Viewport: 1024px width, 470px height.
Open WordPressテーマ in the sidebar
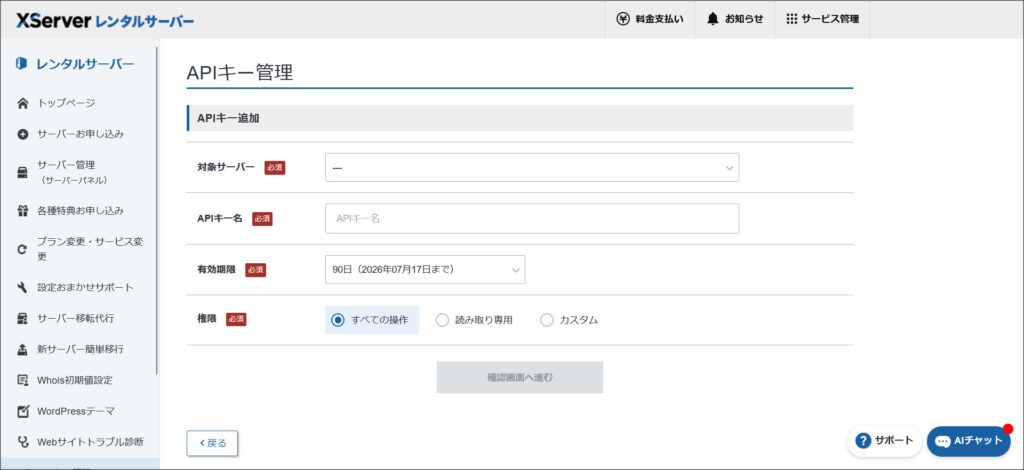pyautogui.click(x=76, y=411)
